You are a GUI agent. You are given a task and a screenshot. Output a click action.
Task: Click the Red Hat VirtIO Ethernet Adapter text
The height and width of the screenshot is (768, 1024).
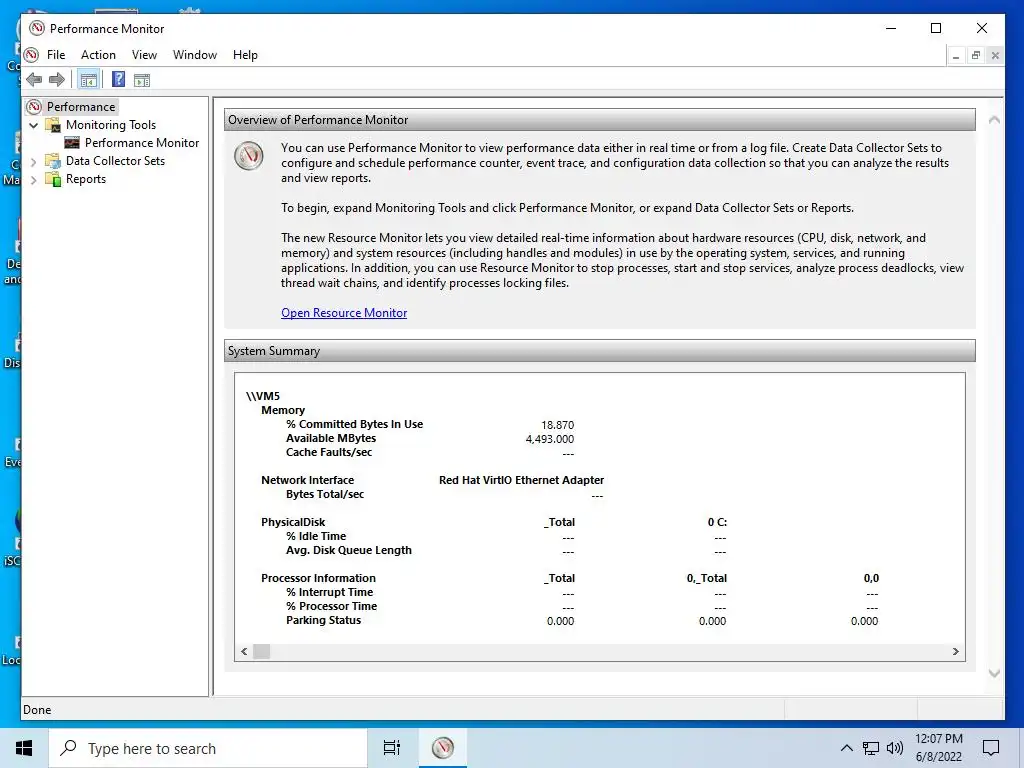[x=521, y=480]
